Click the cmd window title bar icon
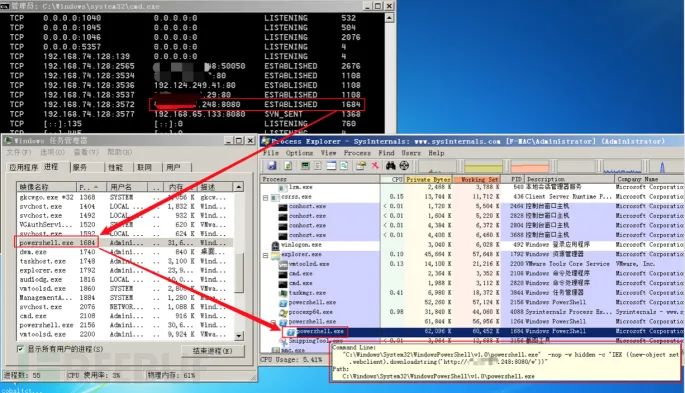 coord(5,6)
